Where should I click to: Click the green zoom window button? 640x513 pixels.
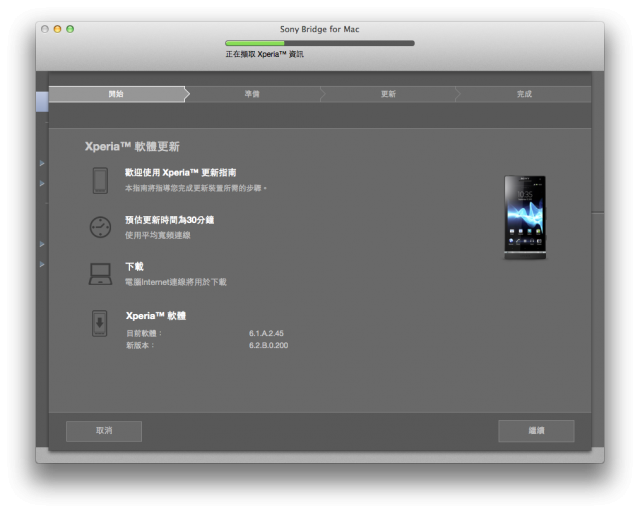point(70,29)
